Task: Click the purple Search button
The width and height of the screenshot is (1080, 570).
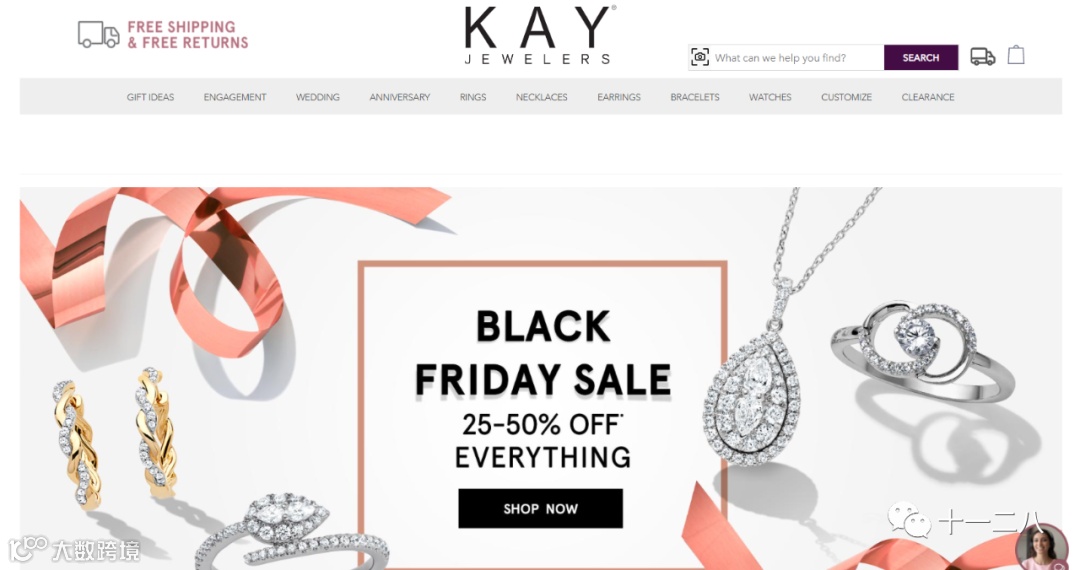Action: tap(921, 58)
